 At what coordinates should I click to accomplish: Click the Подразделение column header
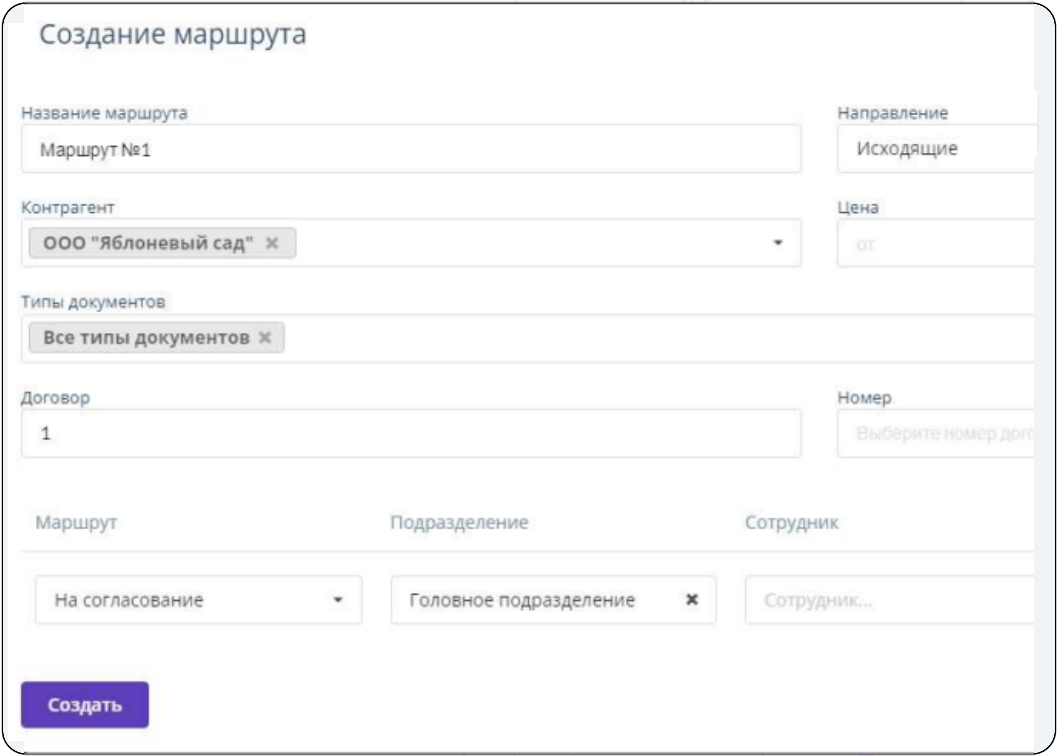point(460,522)
